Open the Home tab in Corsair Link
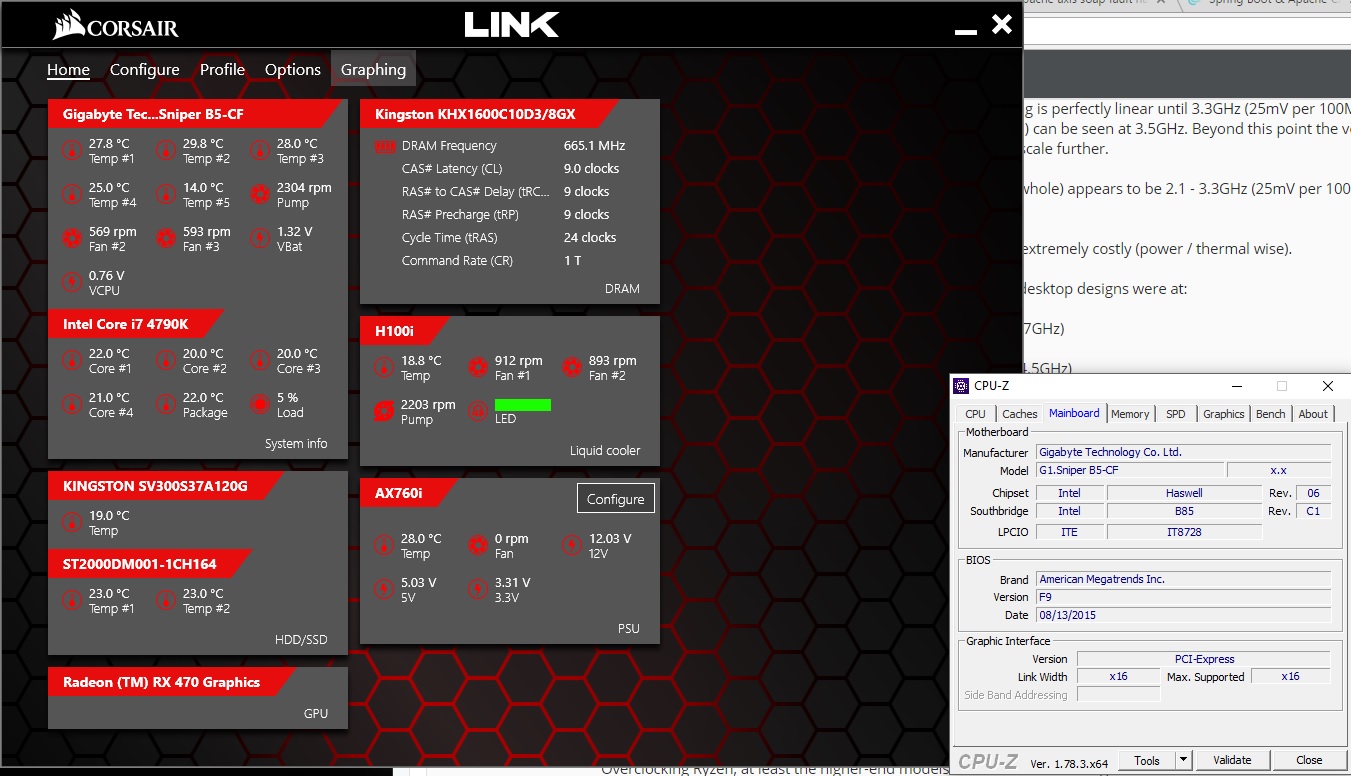This screenshot has width=1351, height=776. (68, 70)
